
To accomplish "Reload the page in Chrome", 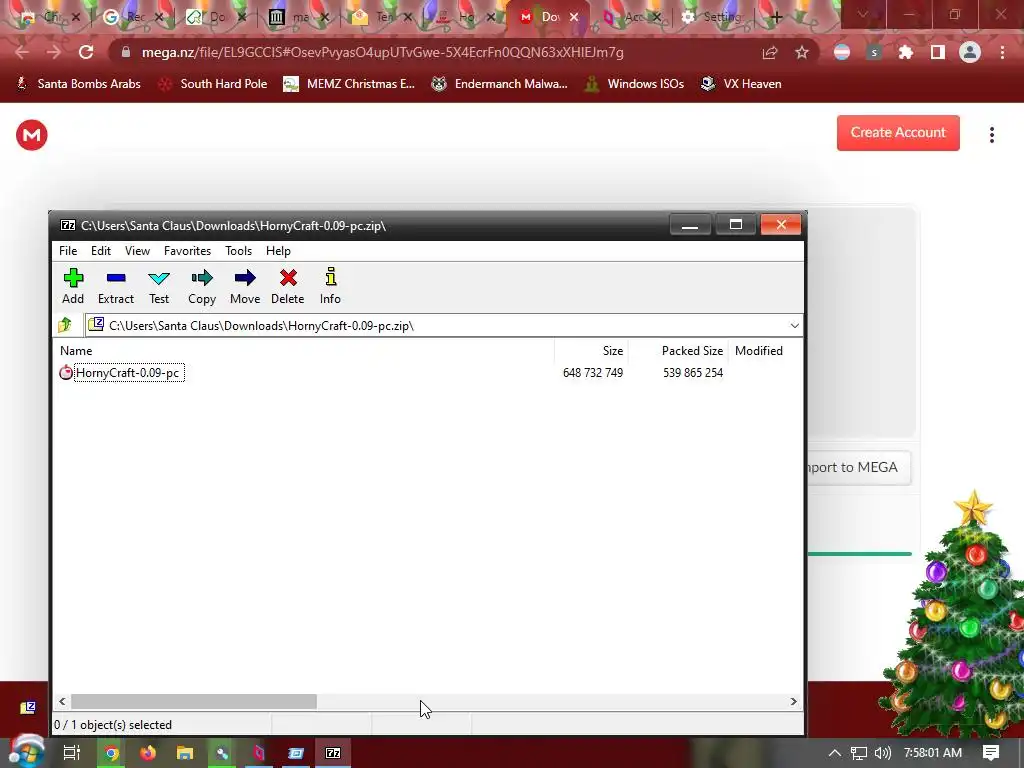I will 86,52.
